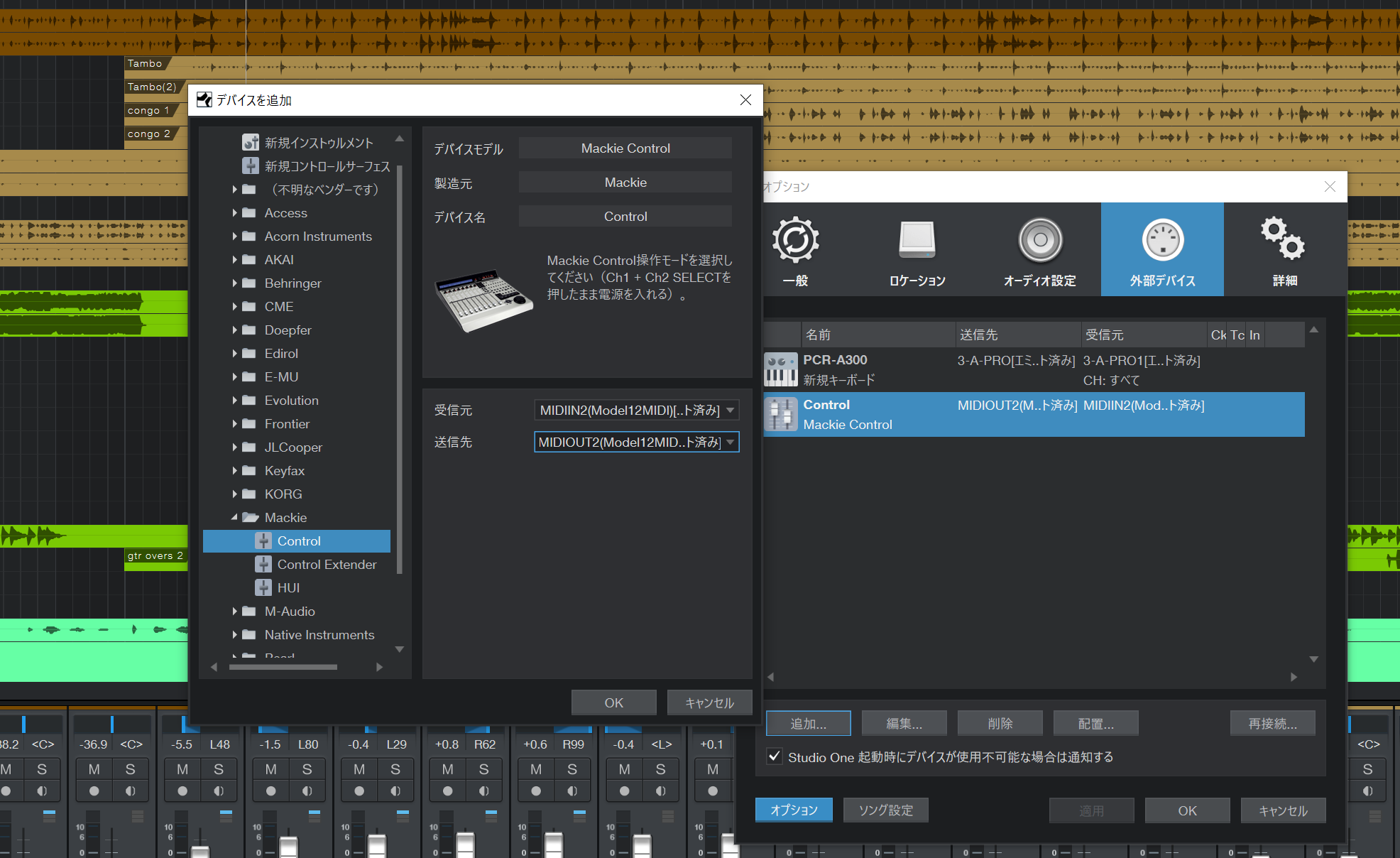The image size is (1400, 858).
Task: Expand the Doepfer folder
Action: 234,330
